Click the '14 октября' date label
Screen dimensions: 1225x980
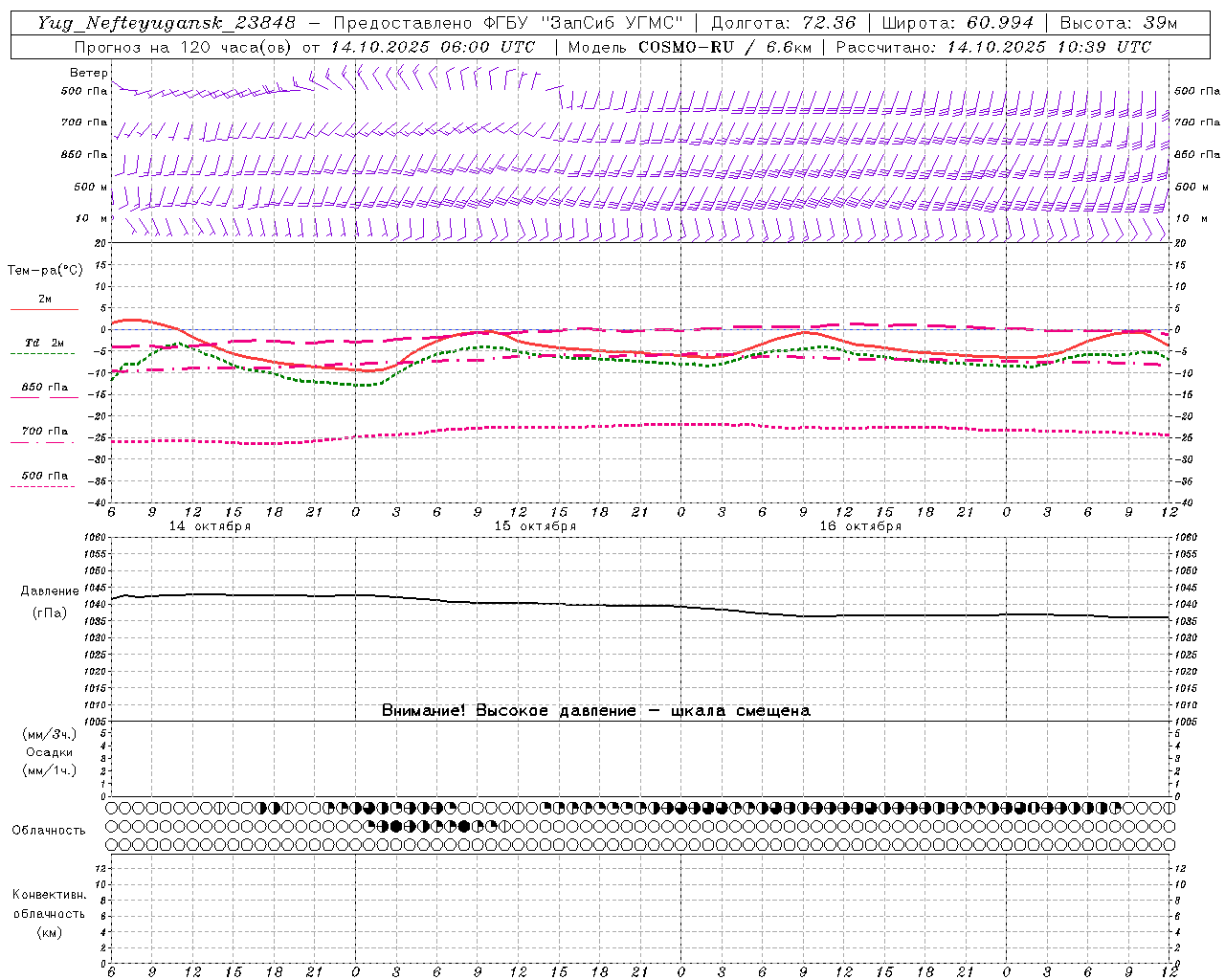(x=210, y=526)
